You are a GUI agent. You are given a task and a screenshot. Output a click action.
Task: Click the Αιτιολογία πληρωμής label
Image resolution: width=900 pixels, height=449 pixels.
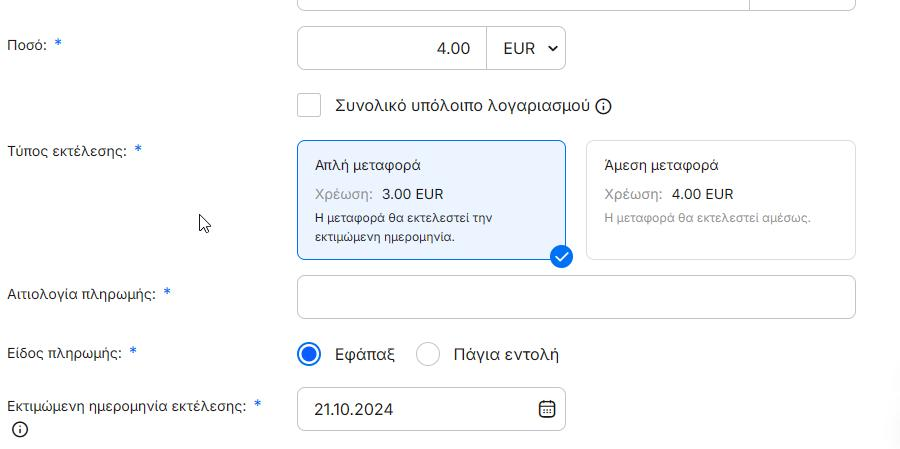point(81,294)
